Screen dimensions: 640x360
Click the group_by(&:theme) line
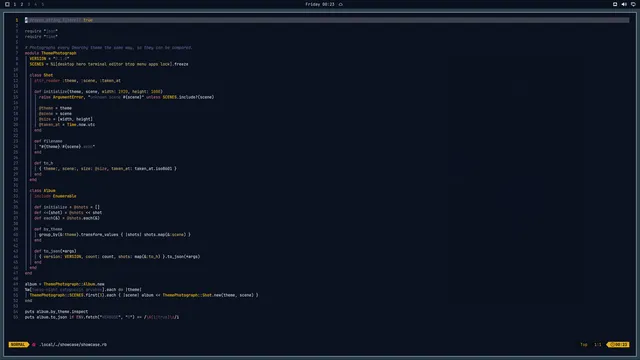click(x=115, y=235)
